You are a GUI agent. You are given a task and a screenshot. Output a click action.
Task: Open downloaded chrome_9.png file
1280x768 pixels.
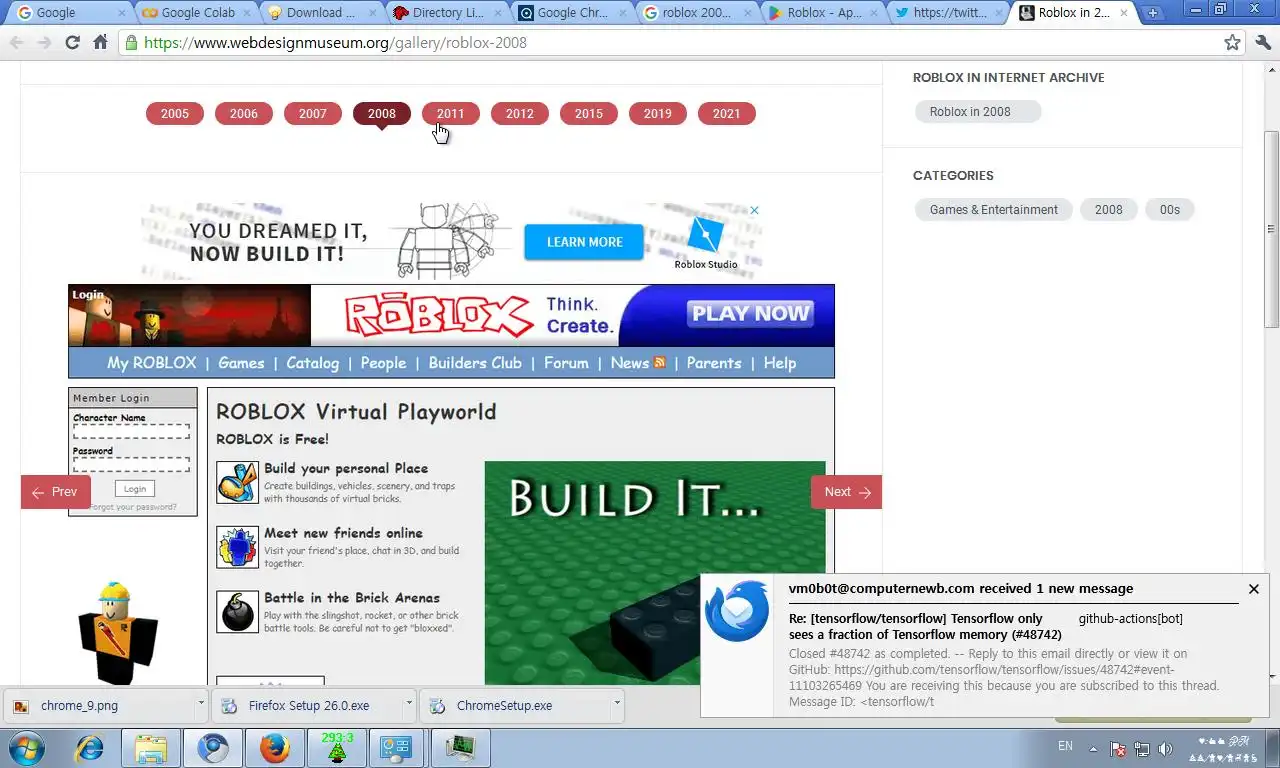tap(100, 705)
